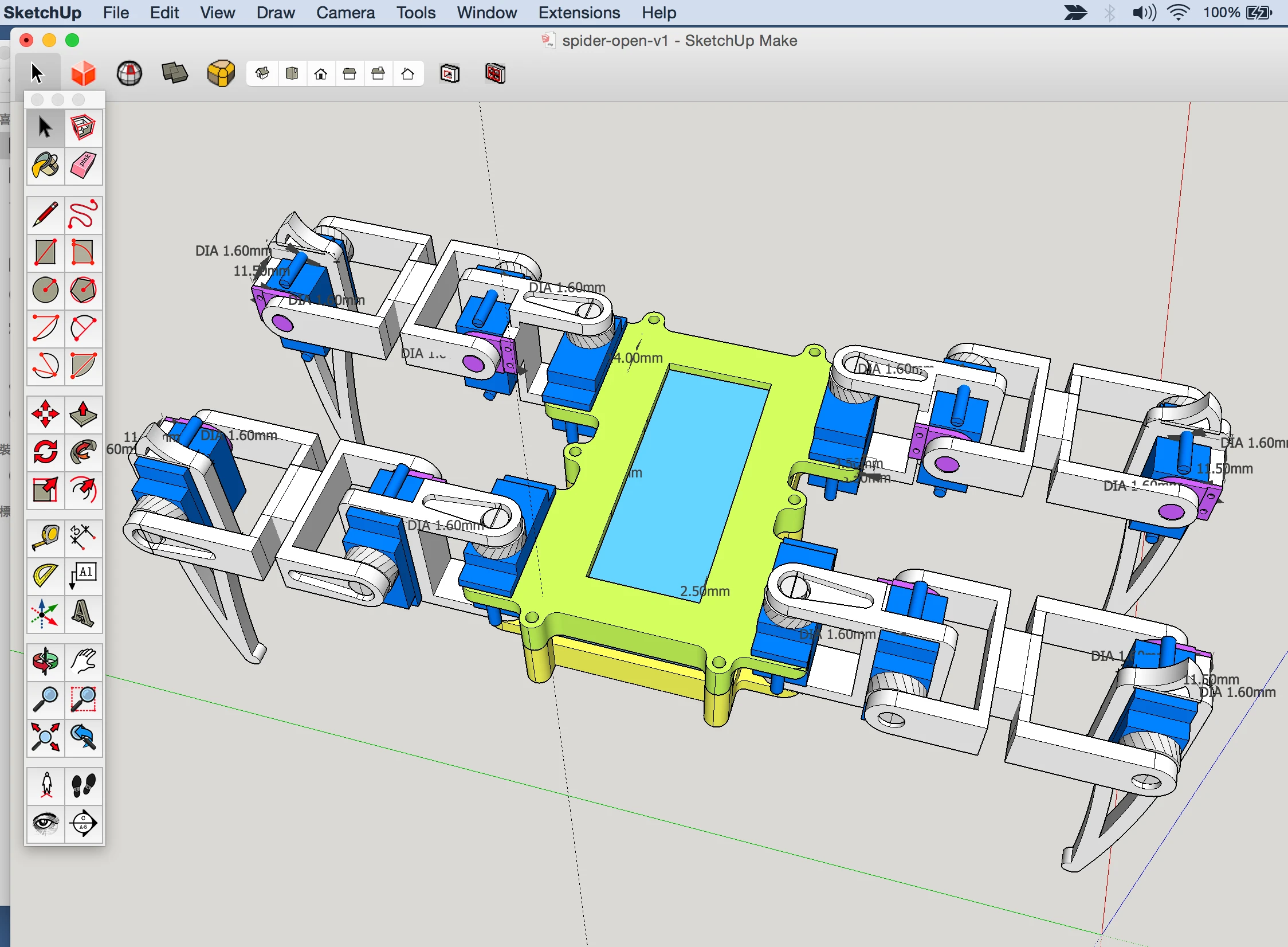Open the Camera menu
1288x947 pixels.
(345, 13)
